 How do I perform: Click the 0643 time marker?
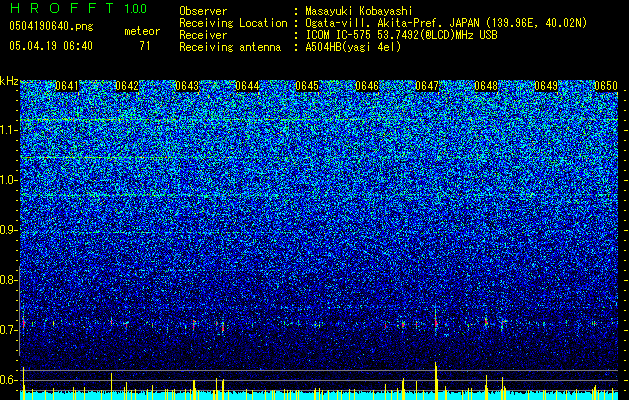[x=187, y=86]
